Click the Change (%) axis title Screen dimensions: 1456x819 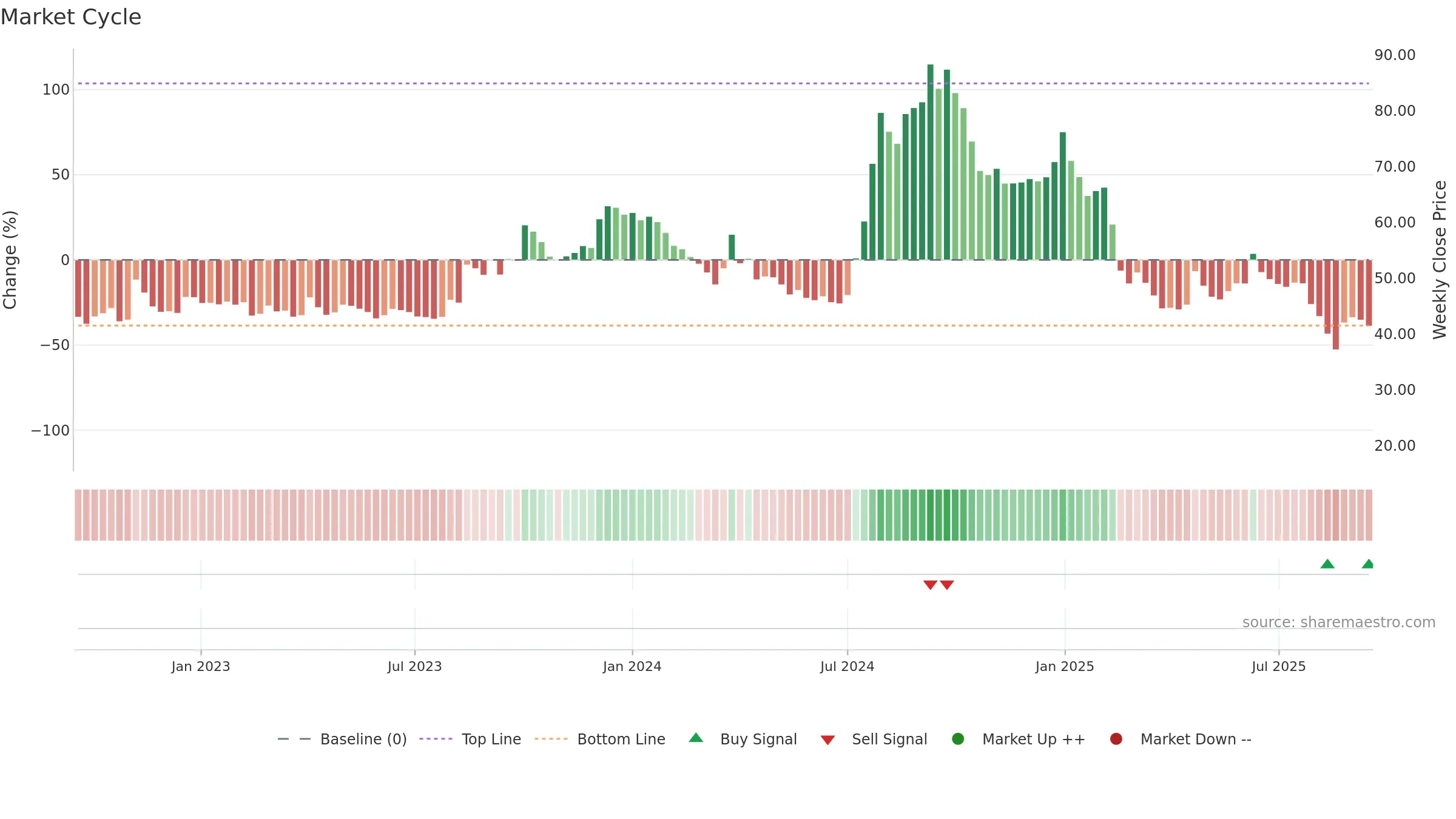tap(10, 260)
